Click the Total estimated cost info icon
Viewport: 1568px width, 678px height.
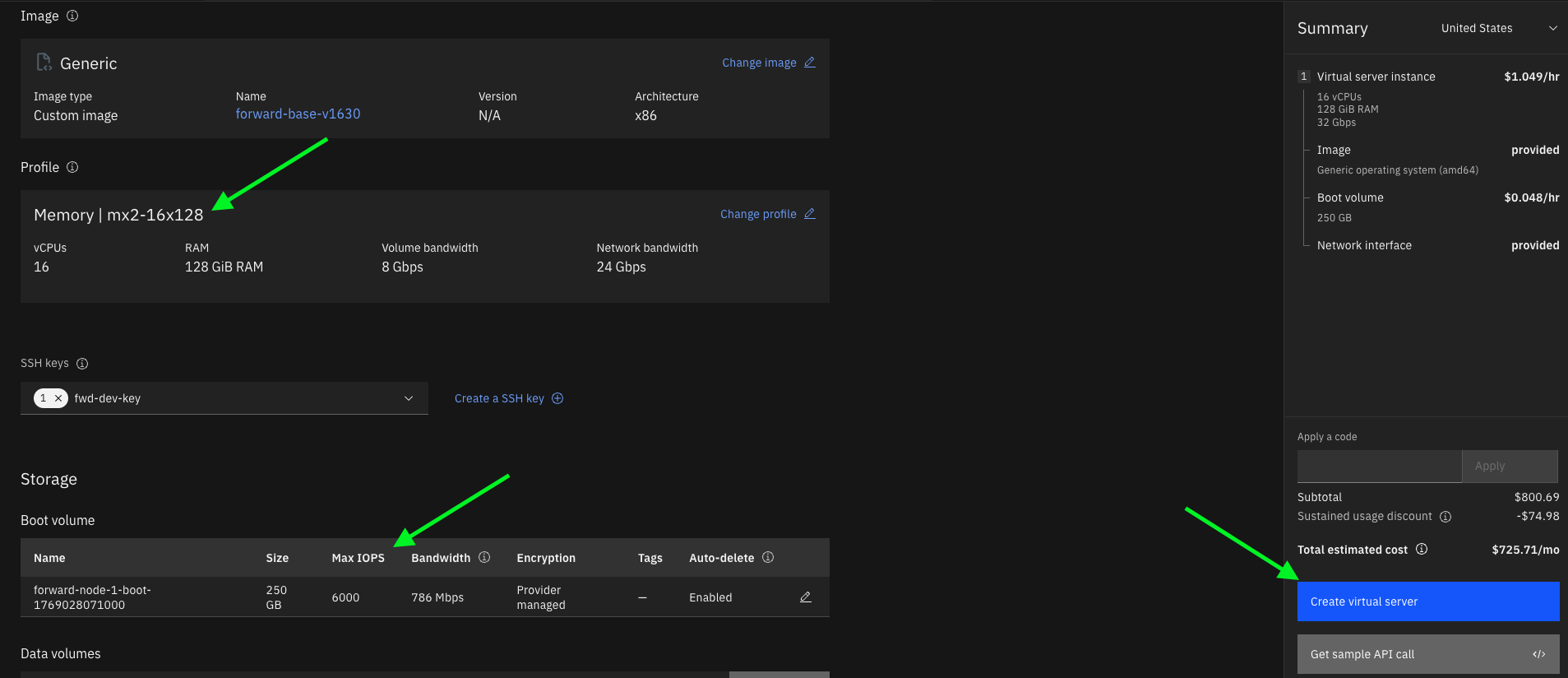pos(1422,550)
